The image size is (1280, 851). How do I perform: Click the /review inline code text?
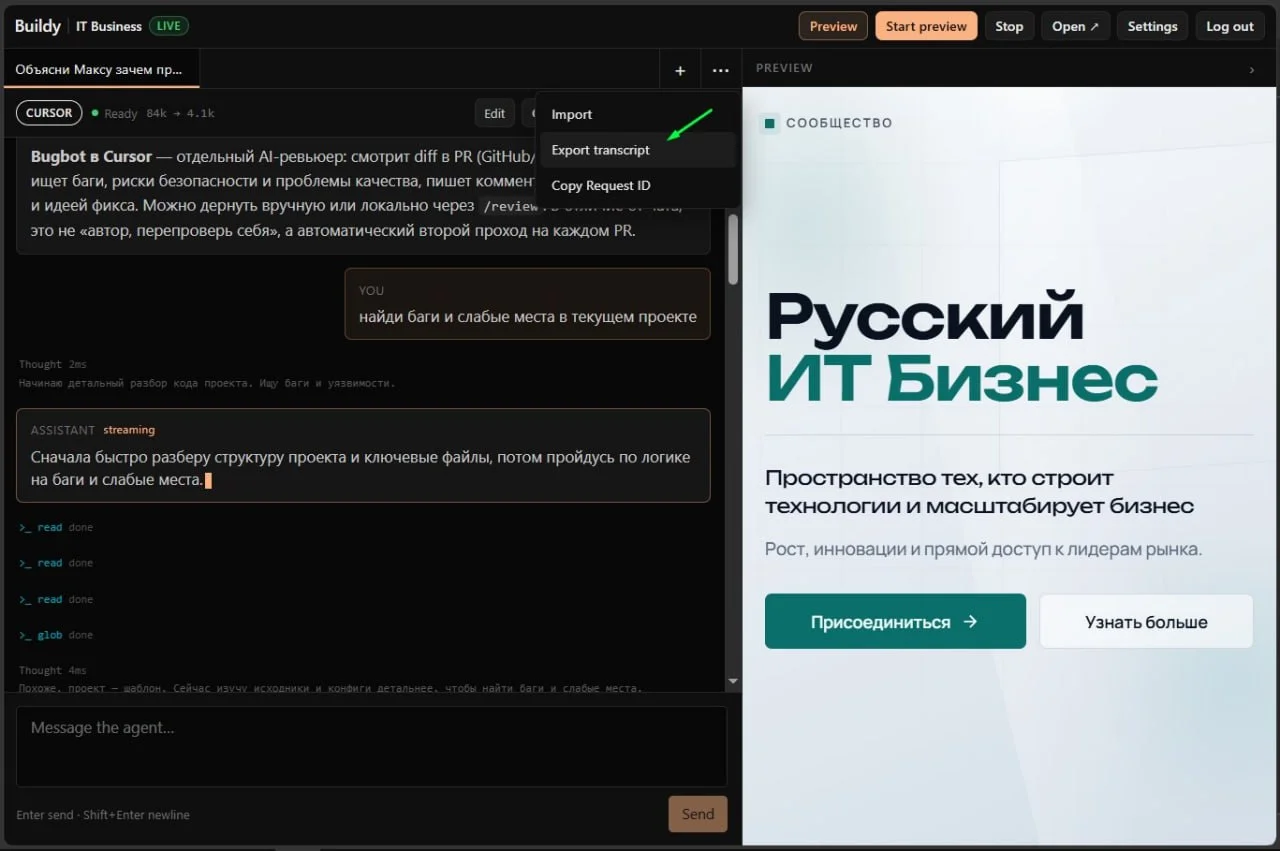click(510, 206)
